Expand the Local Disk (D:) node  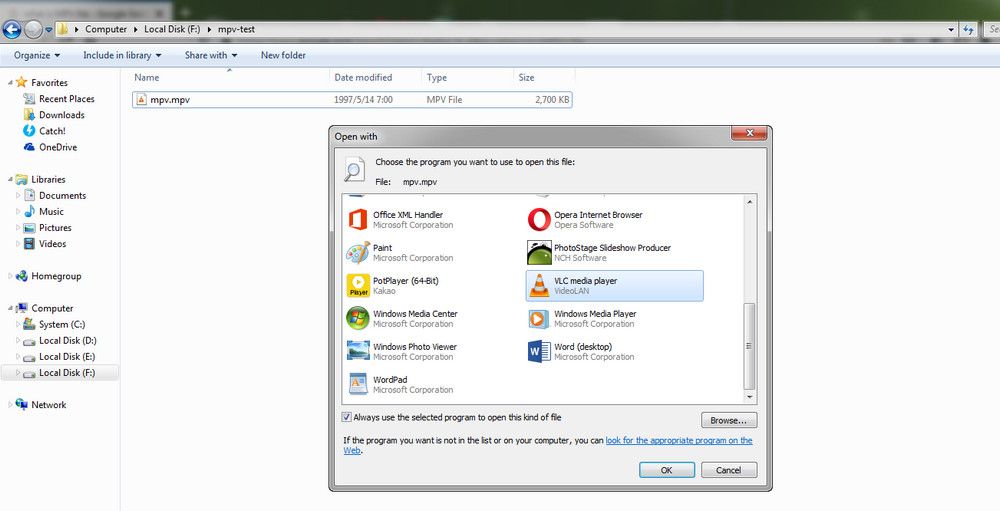18,341
